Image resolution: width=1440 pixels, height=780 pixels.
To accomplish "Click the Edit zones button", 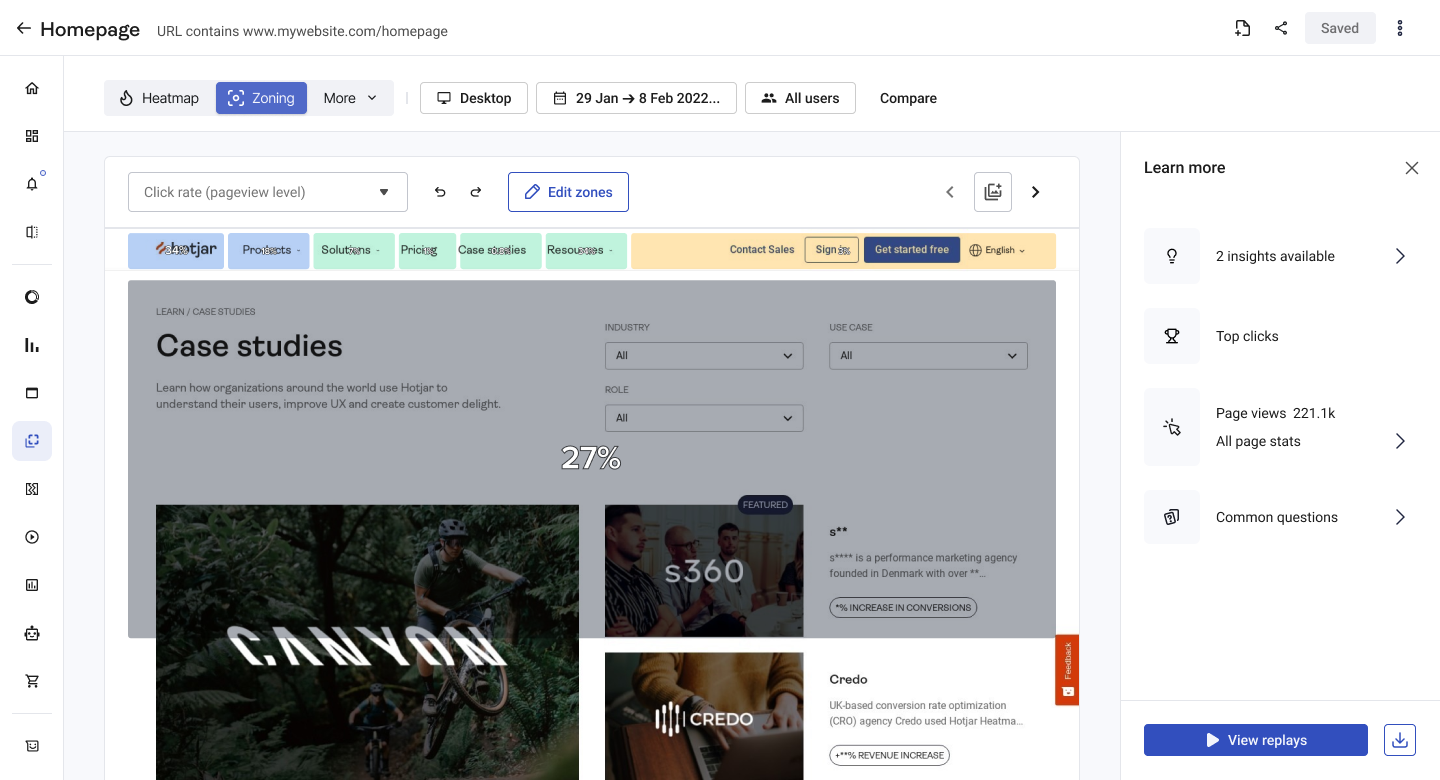I will click(568, 192).
